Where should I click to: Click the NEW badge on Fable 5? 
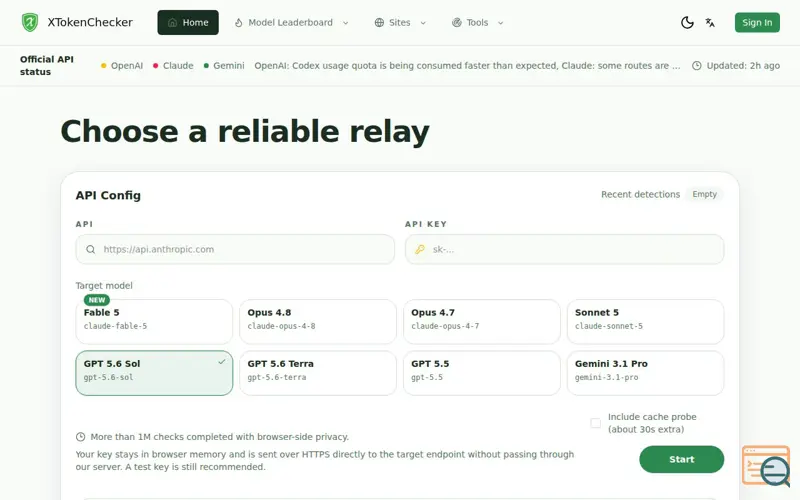tap(97, 300)
